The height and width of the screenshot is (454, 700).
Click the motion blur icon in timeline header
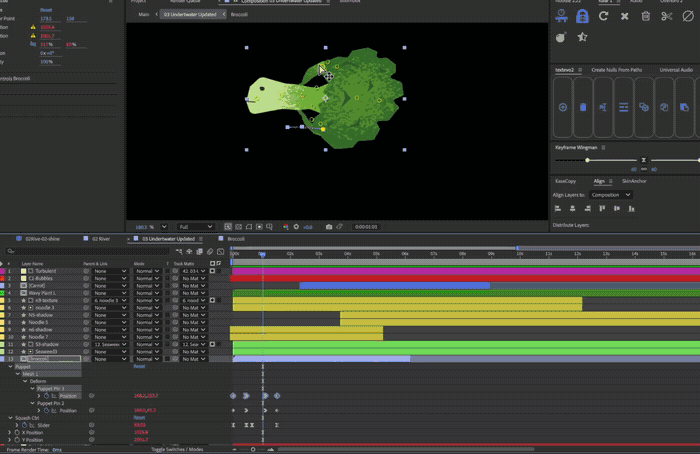(x=210, y=252)
